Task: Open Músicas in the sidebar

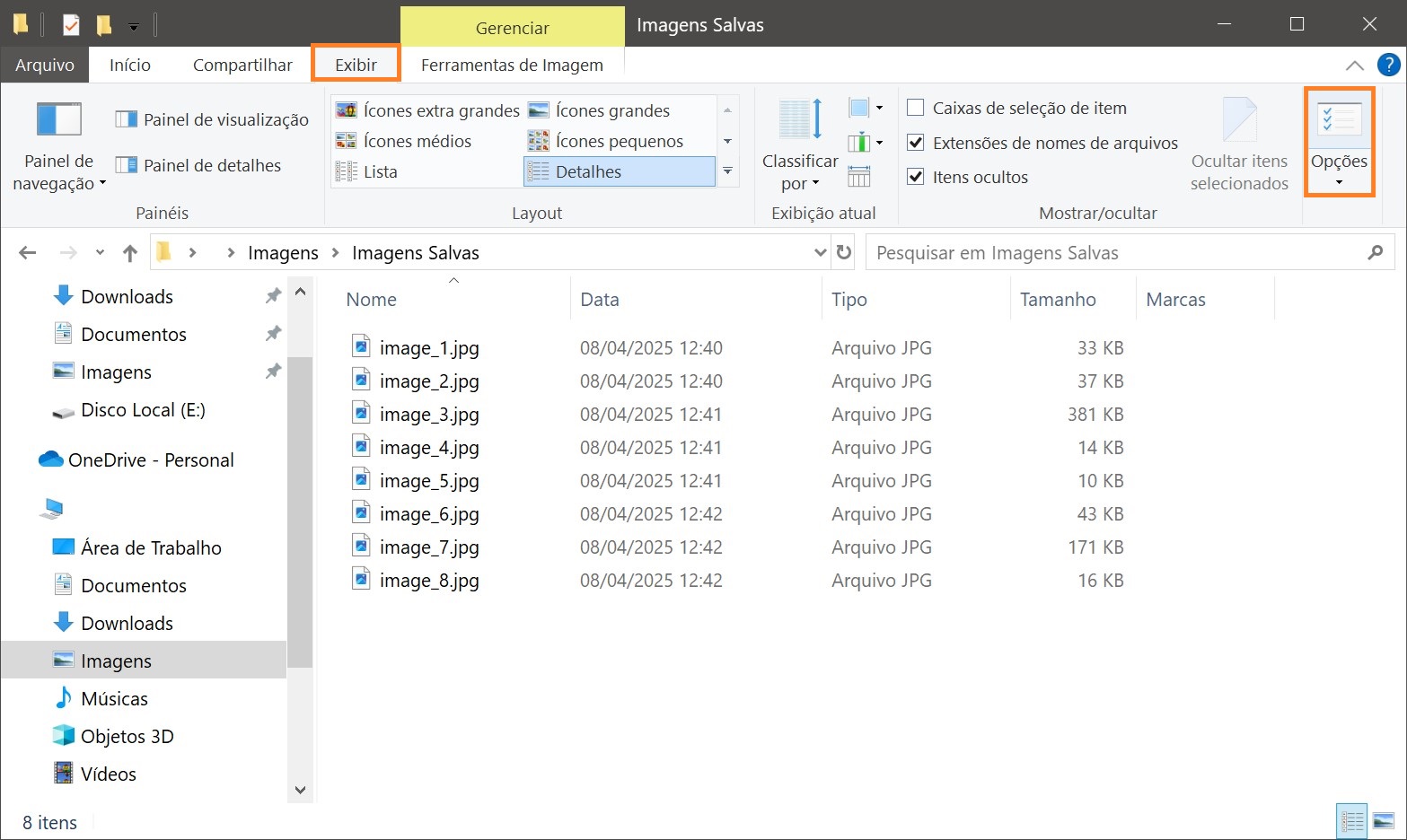Action: [114, 698]
